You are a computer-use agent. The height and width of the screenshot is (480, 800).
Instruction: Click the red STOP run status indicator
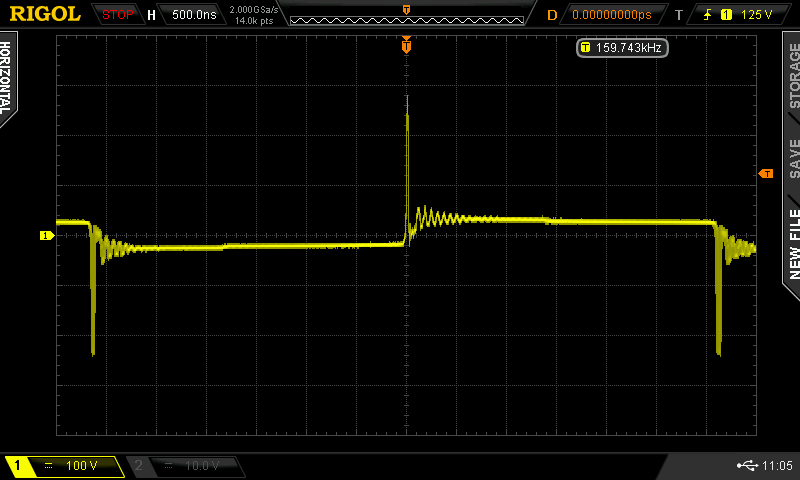[x=118, y=15]
